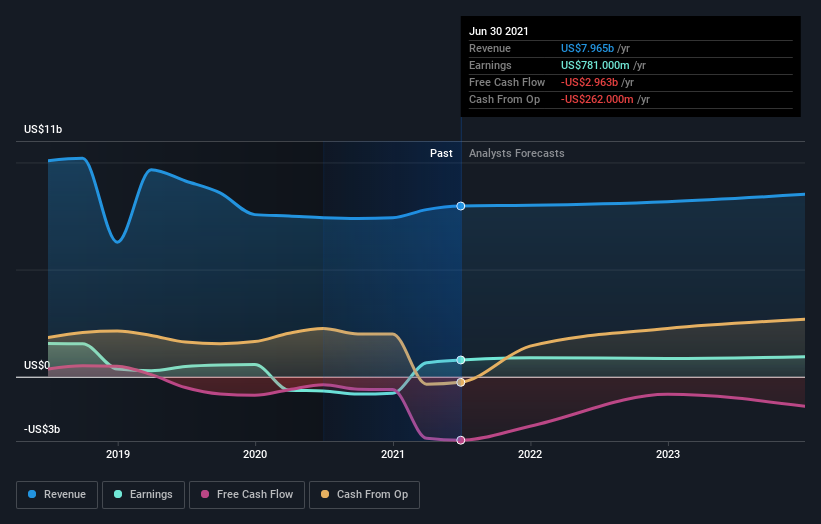Screen dimensions: 821x524
Task: Toggle the Earnings series legend button
Action: click(x=143, y=495)
